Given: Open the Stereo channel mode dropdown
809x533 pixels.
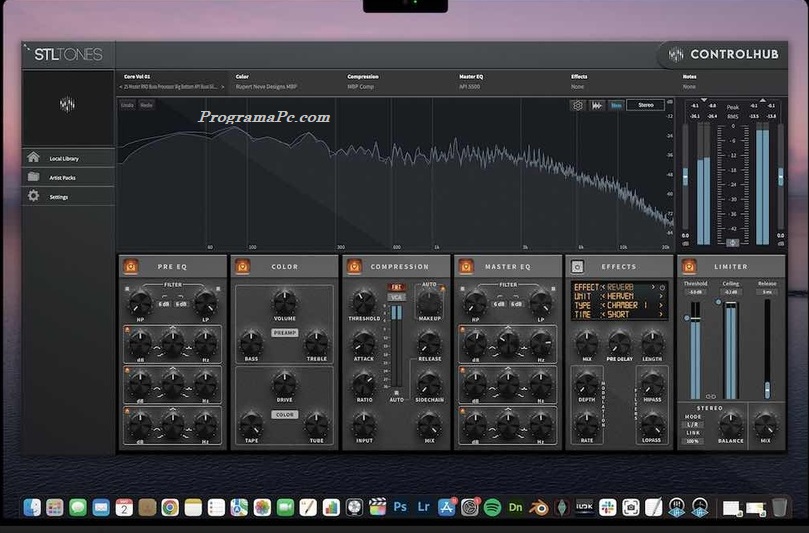Looking at the screenshot, I should tap(645, 105).
